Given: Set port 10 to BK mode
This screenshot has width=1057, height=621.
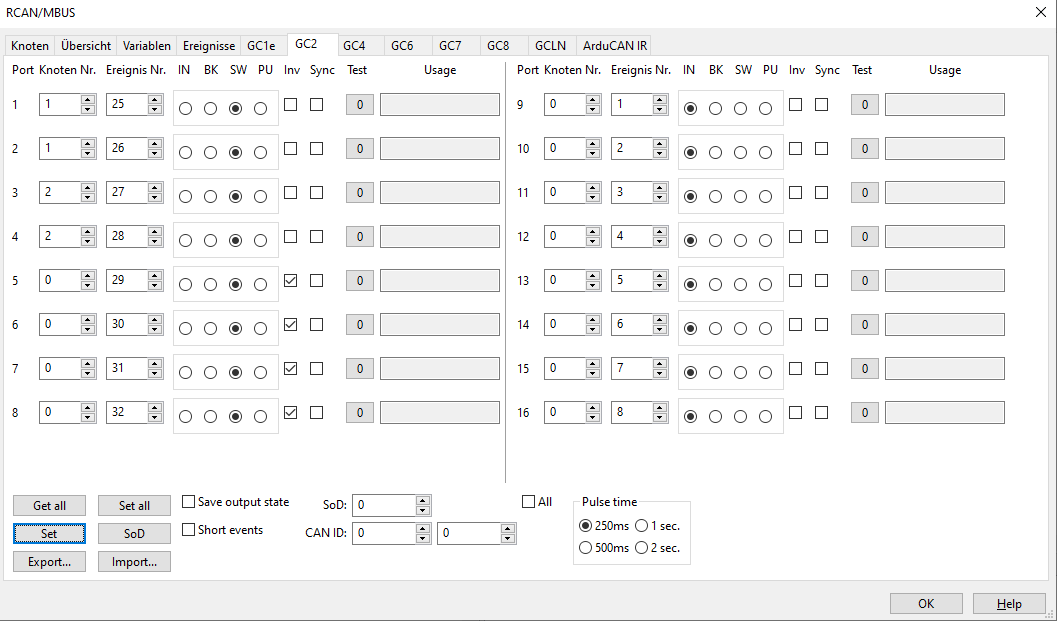Looking at the screenshot, I should click(x=715, y=153).
